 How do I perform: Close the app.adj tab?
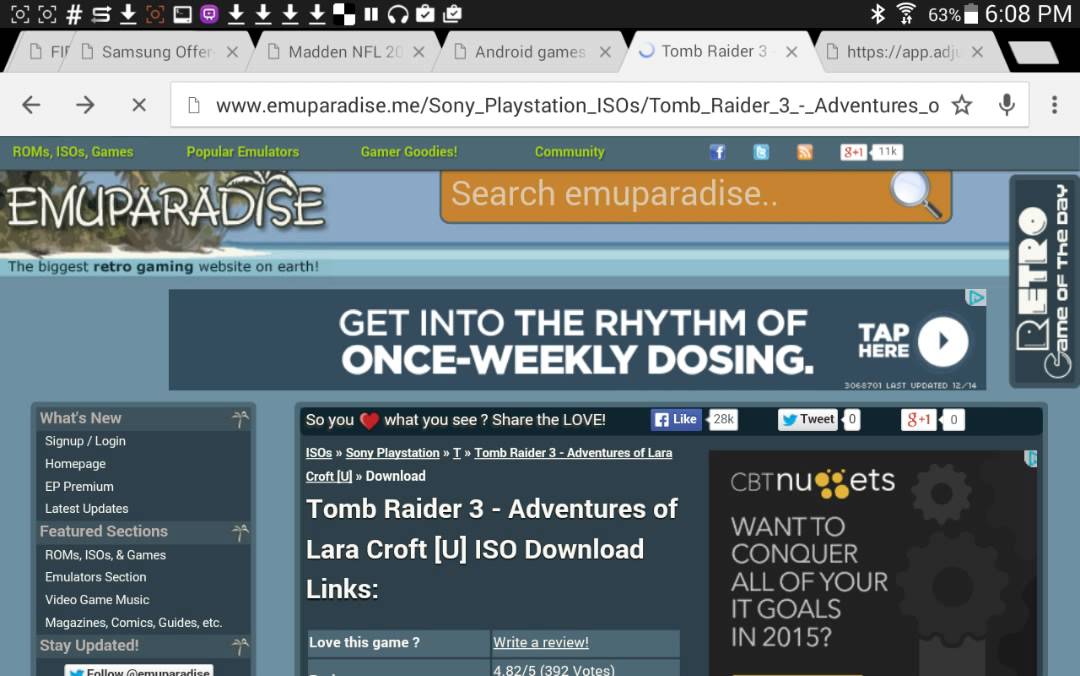(x=977, y=52)
